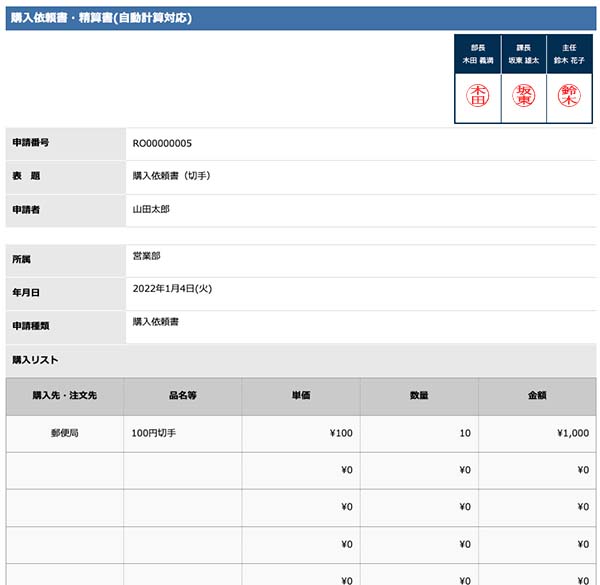
Task: Select the title 購入依頼書（切手）
Action: 171,176
